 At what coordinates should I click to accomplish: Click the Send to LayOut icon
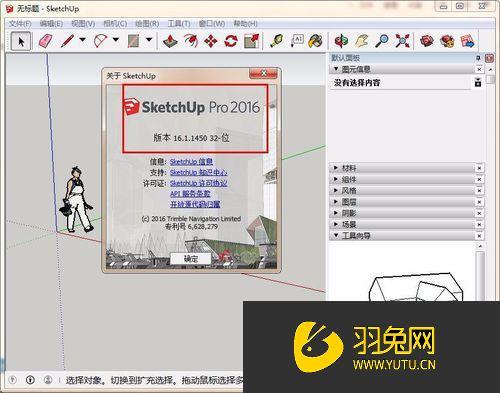click(x=467, y=41)
